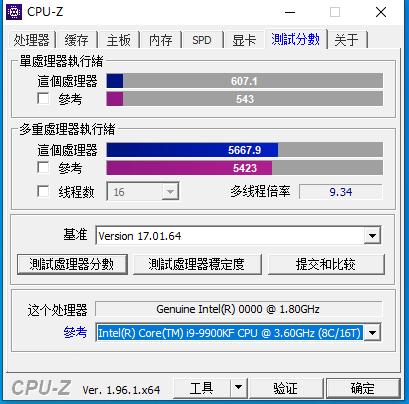Expand the thread count dropdown showing 16
409x404 pixels.
tap(170, 191)
